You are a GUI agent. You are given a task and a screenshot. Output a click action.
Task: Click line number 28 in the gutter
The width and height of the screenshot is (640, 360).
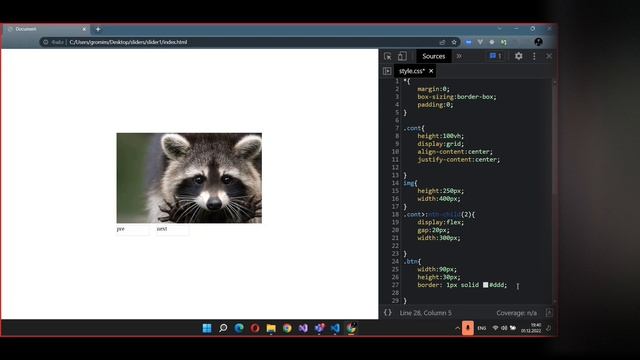[395, 293]
